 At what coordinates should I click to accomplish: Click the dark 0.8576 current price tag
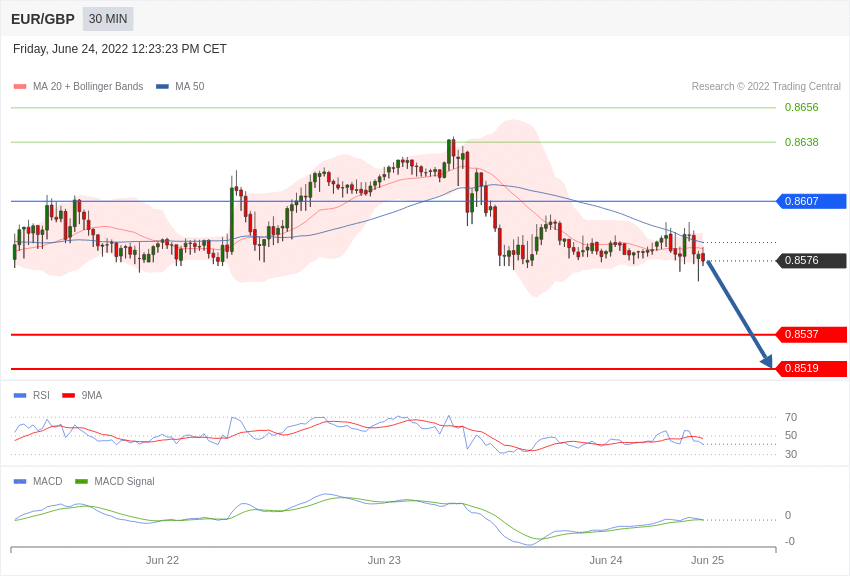(812, 260)
